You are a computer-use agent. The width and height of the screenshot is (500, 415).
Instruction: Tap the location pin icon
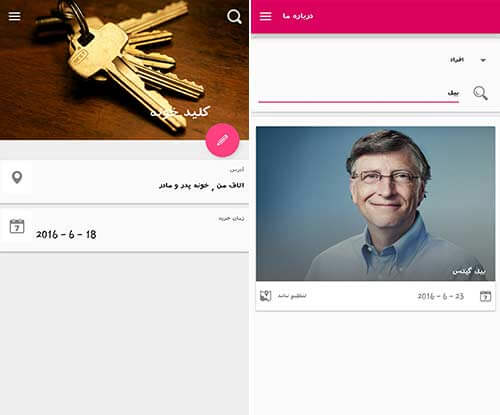coord(17,177)
